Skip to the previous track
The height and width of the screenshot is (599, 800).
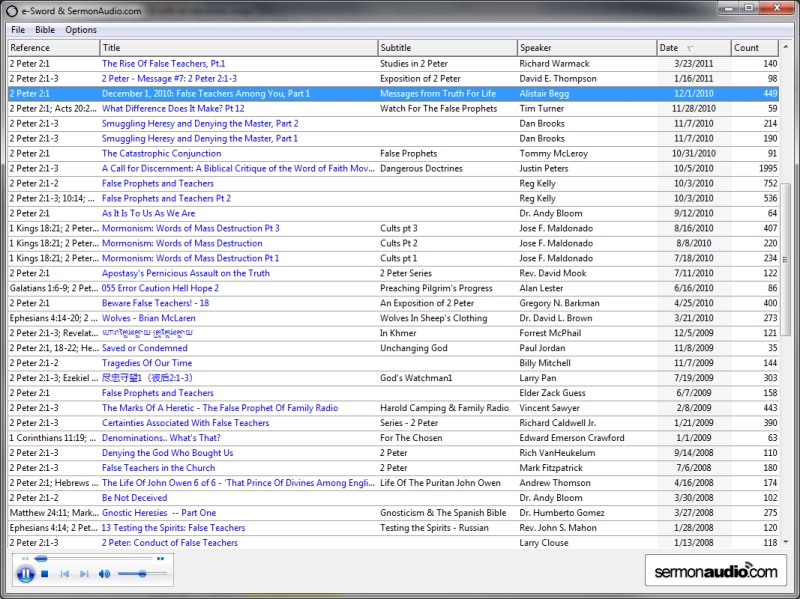[x=65, y=574]
